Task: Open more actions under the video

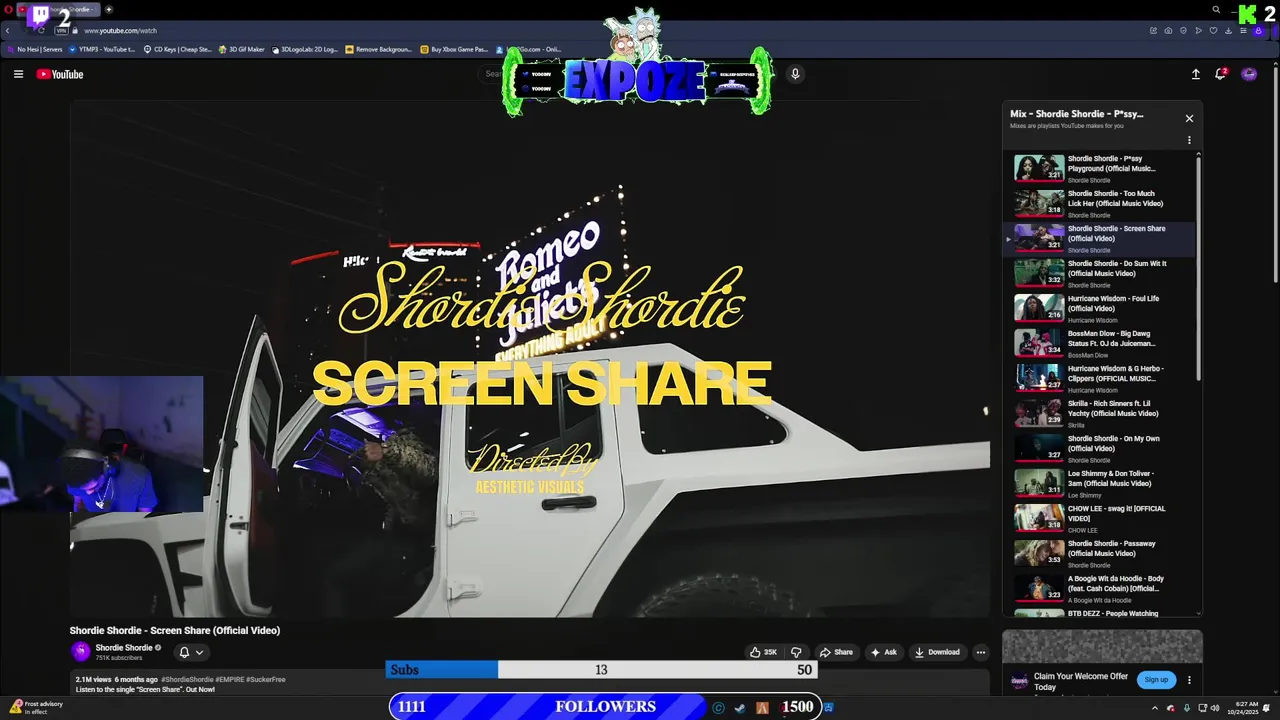Action: (x=980, y=652)
